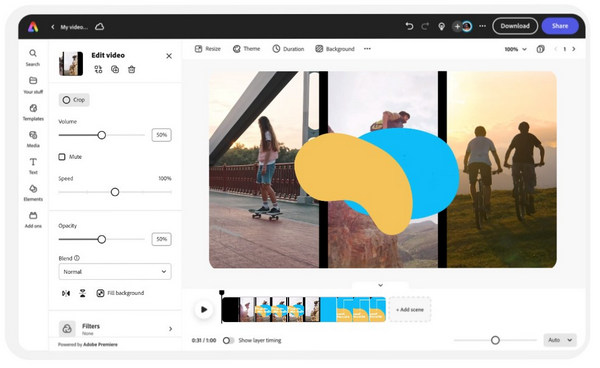Click the Crop button
Image resolution: width=600 pixels, height=368 pixels.
pyautogui.click(x=74, y=100)
